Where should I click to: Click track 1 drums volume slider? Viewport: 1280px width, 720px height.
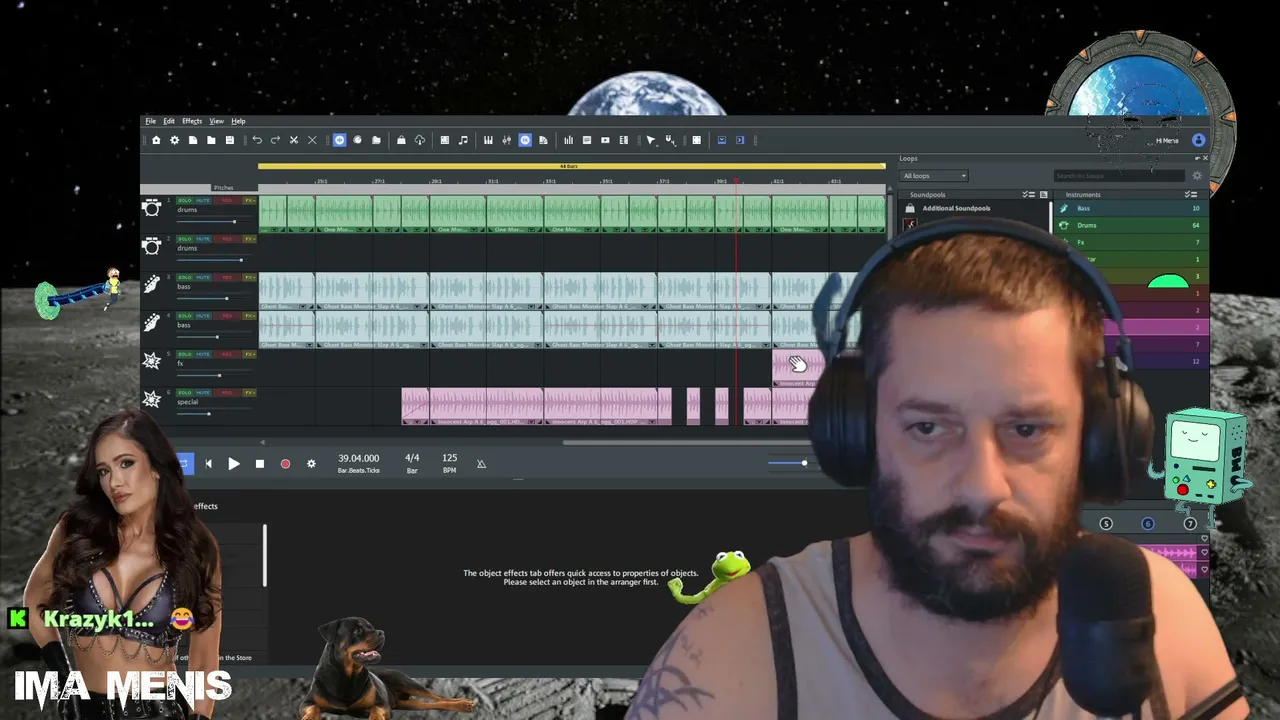pos(214,222)
